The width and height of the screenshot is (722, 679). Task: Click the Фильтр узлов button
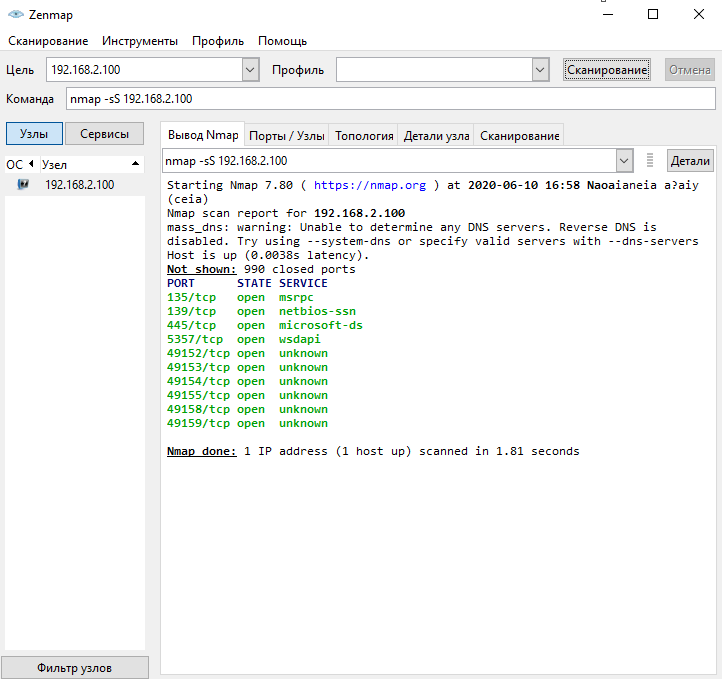point(75,667)
